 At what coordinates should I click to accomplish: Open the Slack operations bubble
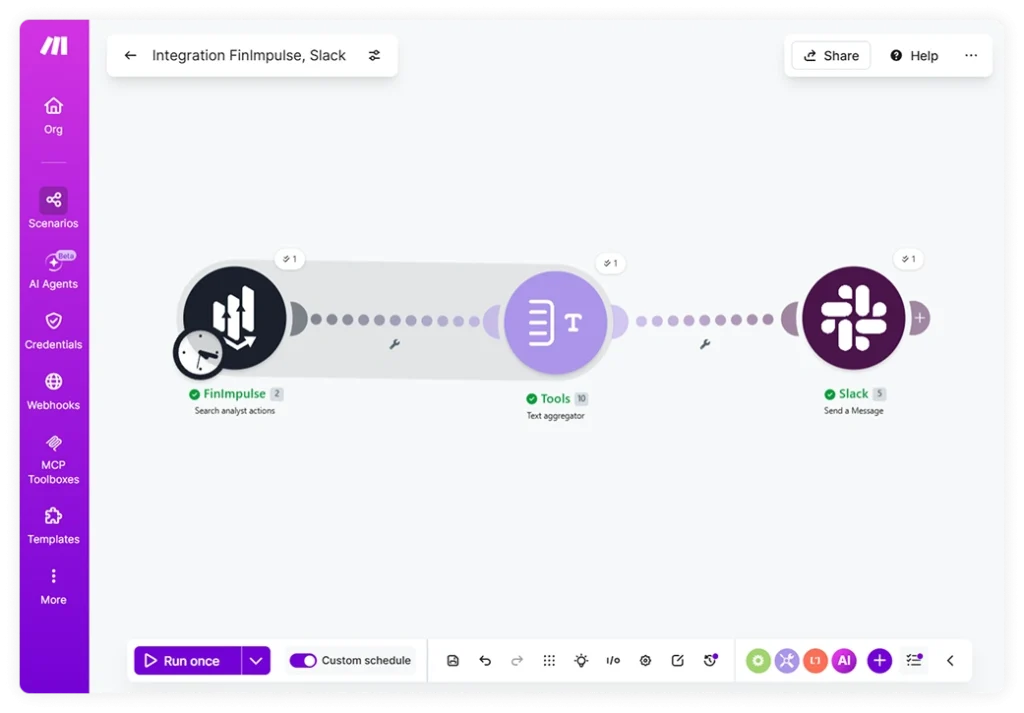[x=908, y=259]
